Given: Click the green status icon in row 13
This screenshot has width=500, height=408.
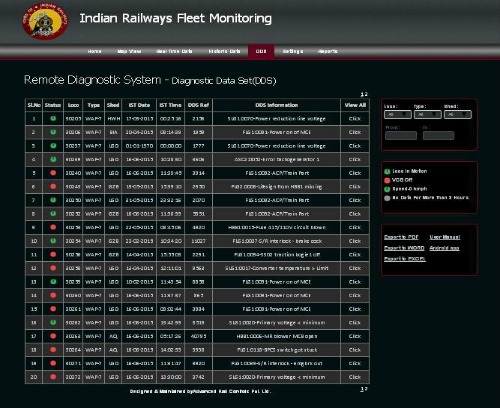Looking at the screenshot, I should coord(53,282).
